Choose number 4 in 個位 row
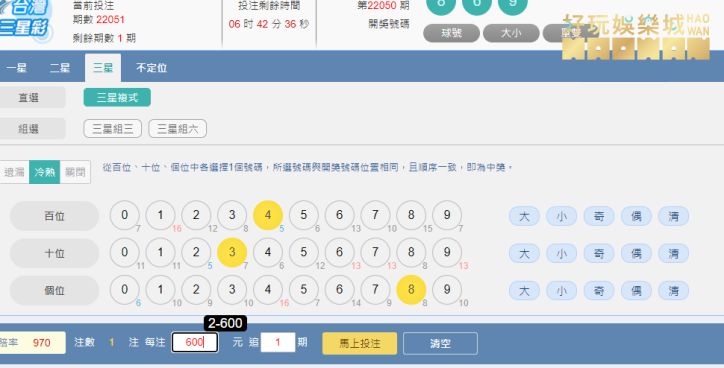The width and height of the screenshot is (724, 368). click(268, 290)
